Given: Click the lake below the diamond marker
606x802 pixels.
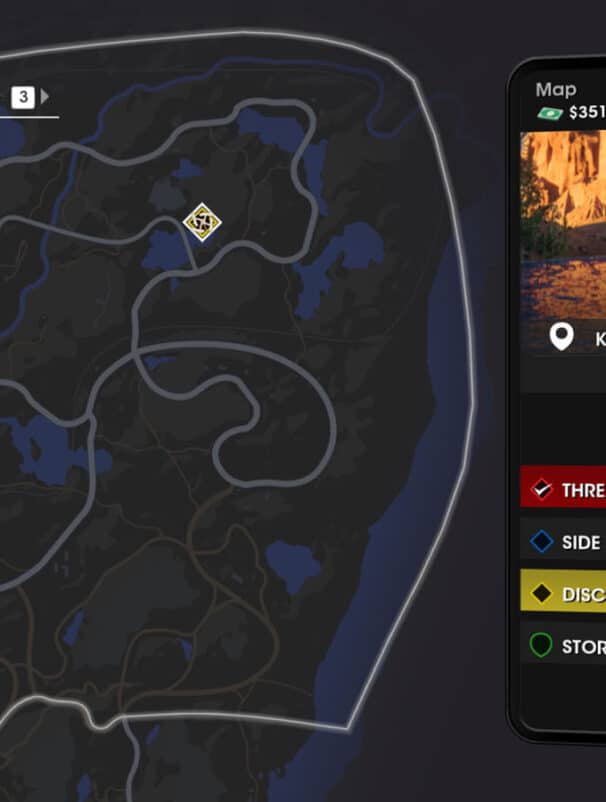Looking at the screenshot, I should click(x=167, y=251).
